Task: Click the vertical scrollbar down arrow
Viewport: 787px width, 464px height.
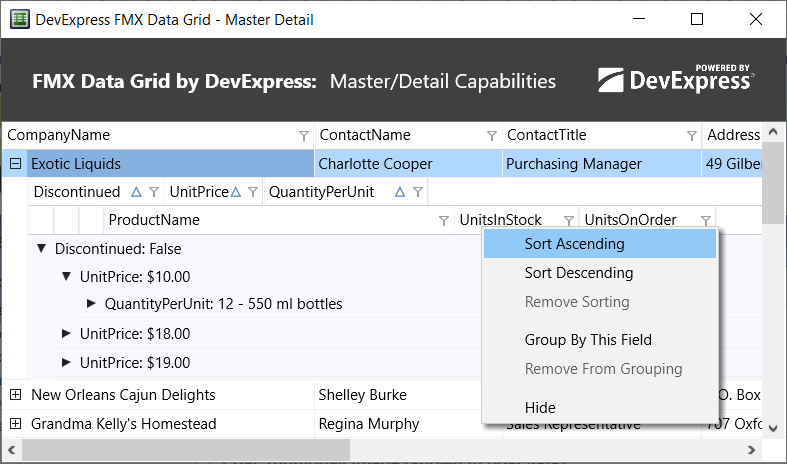Action: coord(773,428)
